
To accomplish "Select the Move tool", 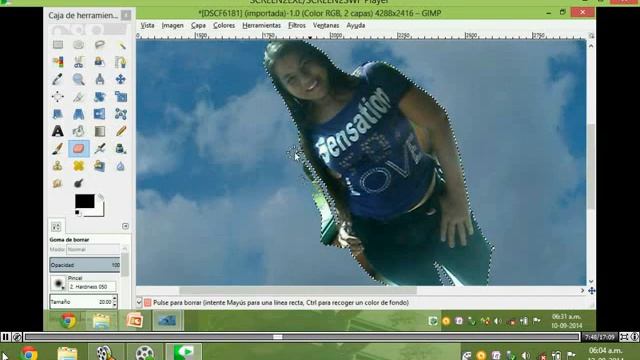I will click(x=121, y=79).
